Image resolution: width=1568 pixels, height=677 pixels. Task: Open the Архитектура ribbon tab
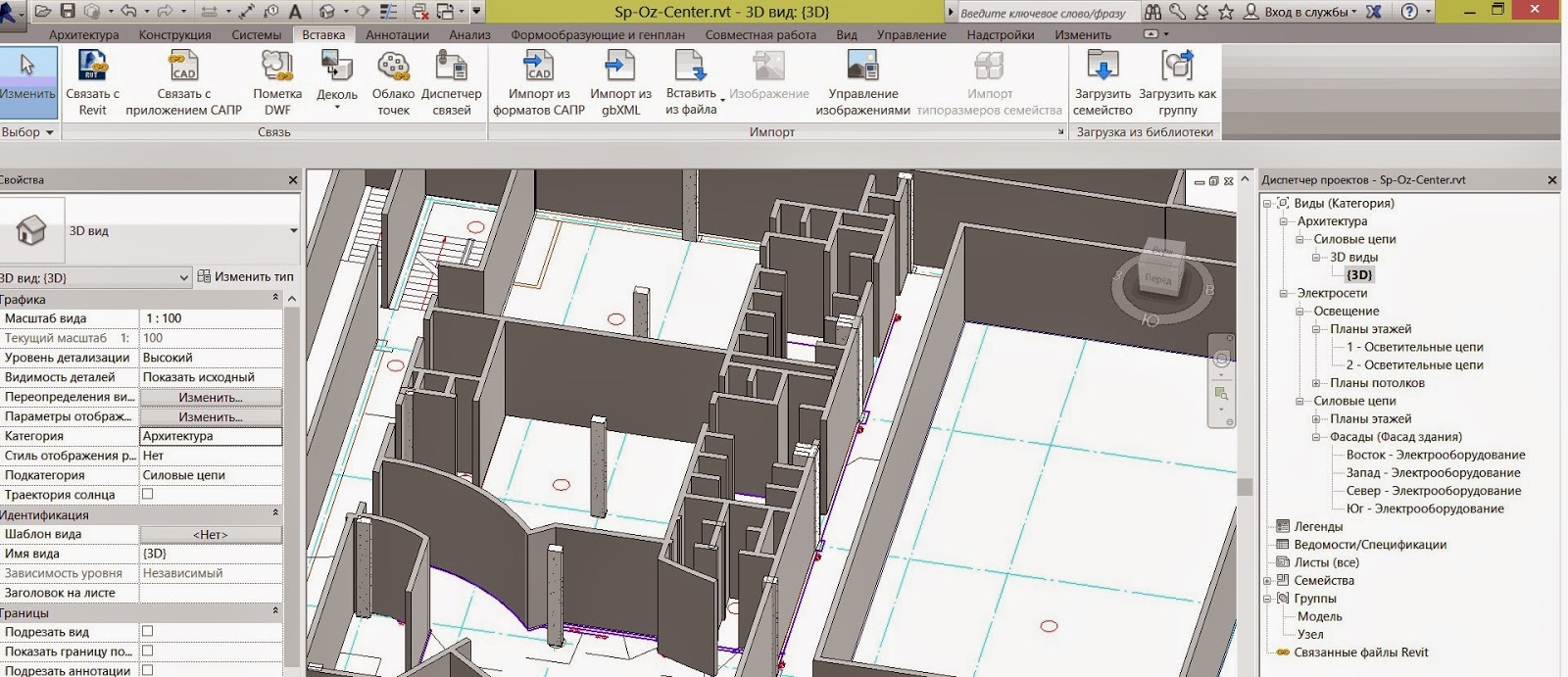83,34
